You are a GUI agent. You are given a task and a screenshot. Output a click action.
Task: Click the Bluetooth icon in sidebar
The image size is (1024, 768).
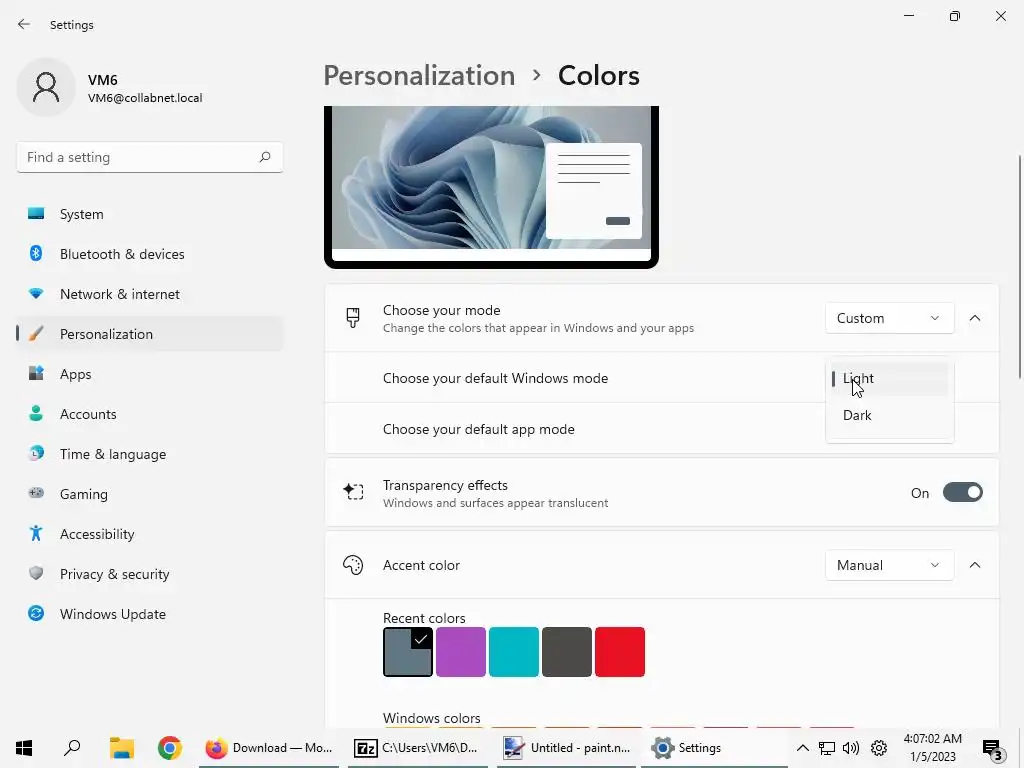tap(36, 253)
